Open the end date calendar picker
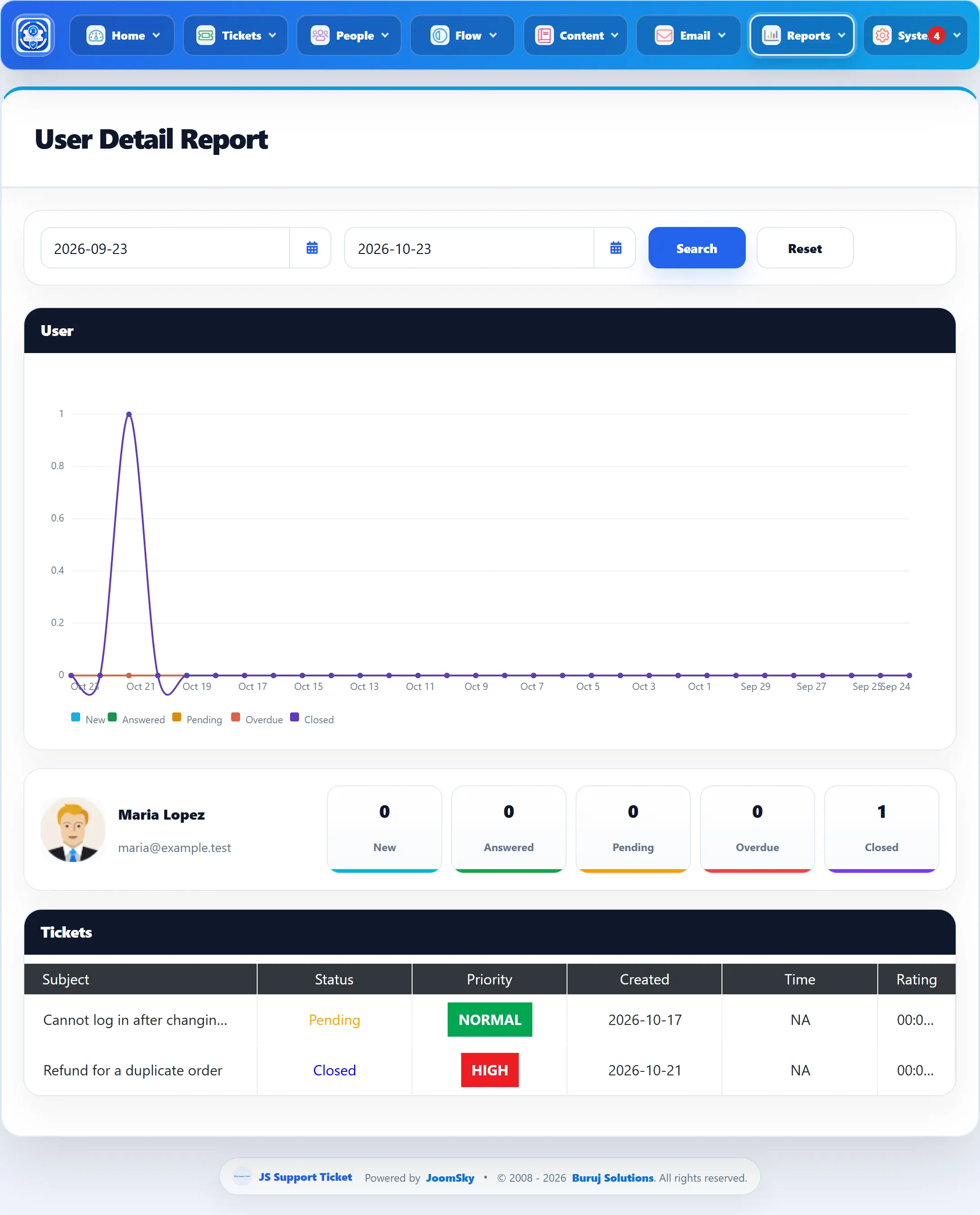The width and height of the screenshot is (980, 1215). coord(615,248)
